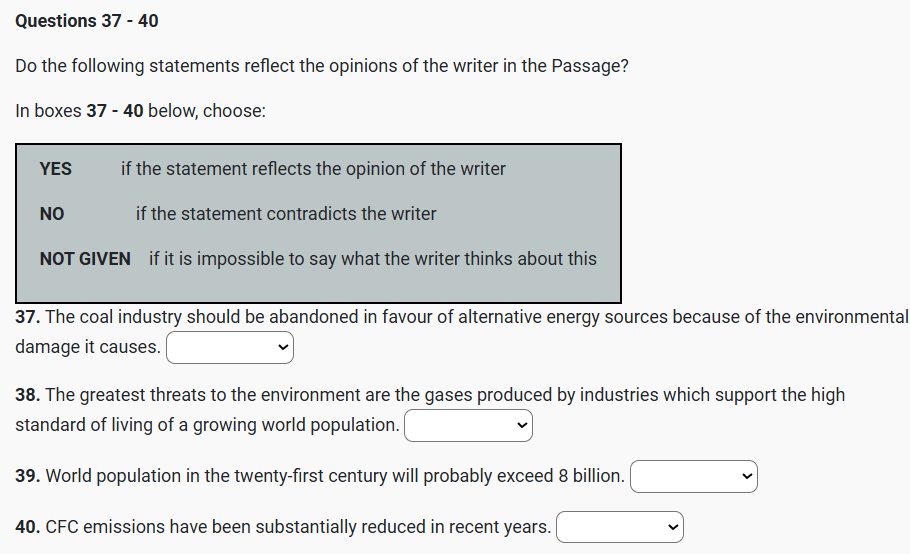910x554 pixels.
Task: Click the bold 'NO' label in the grey box
Action: click(x=52, y=214)
